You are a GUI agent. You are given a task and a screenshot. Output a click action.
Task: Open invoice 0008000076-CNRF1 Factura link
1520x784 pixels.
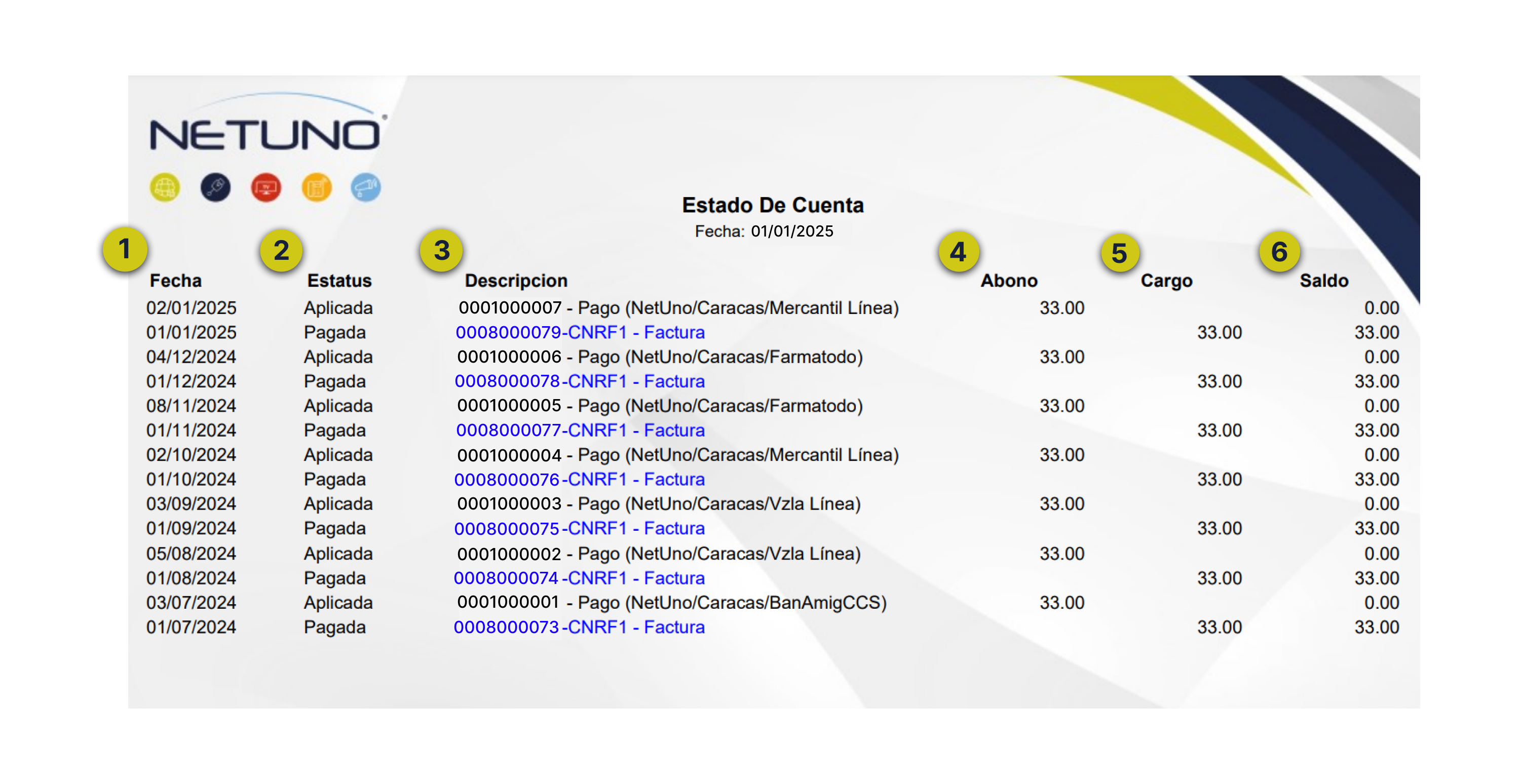pos(580,480)
